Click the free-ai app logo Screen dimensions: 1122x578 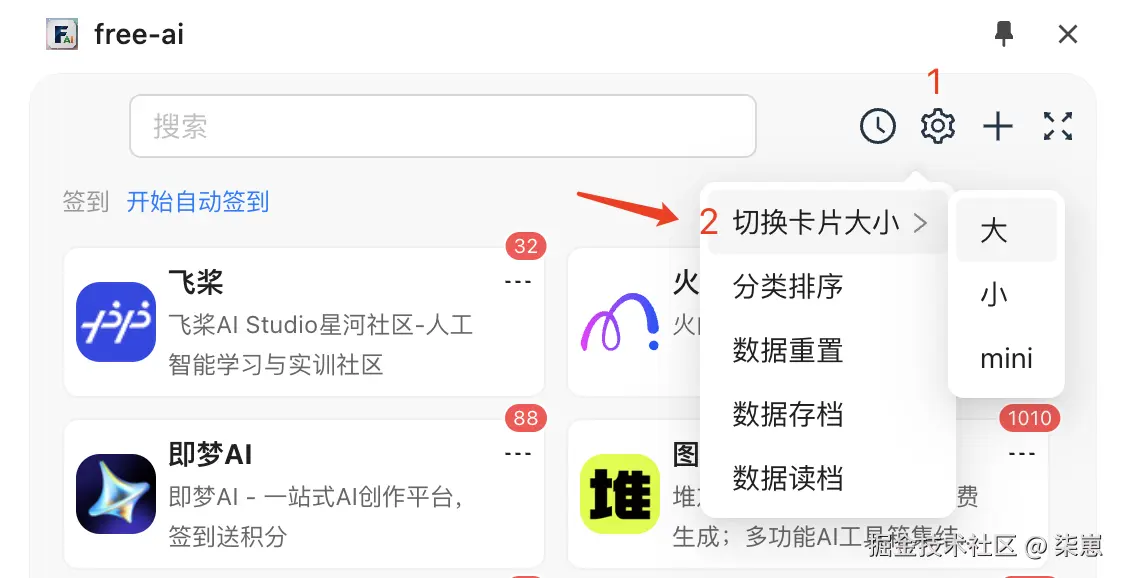pyautogui.click(x=62, y=34)
